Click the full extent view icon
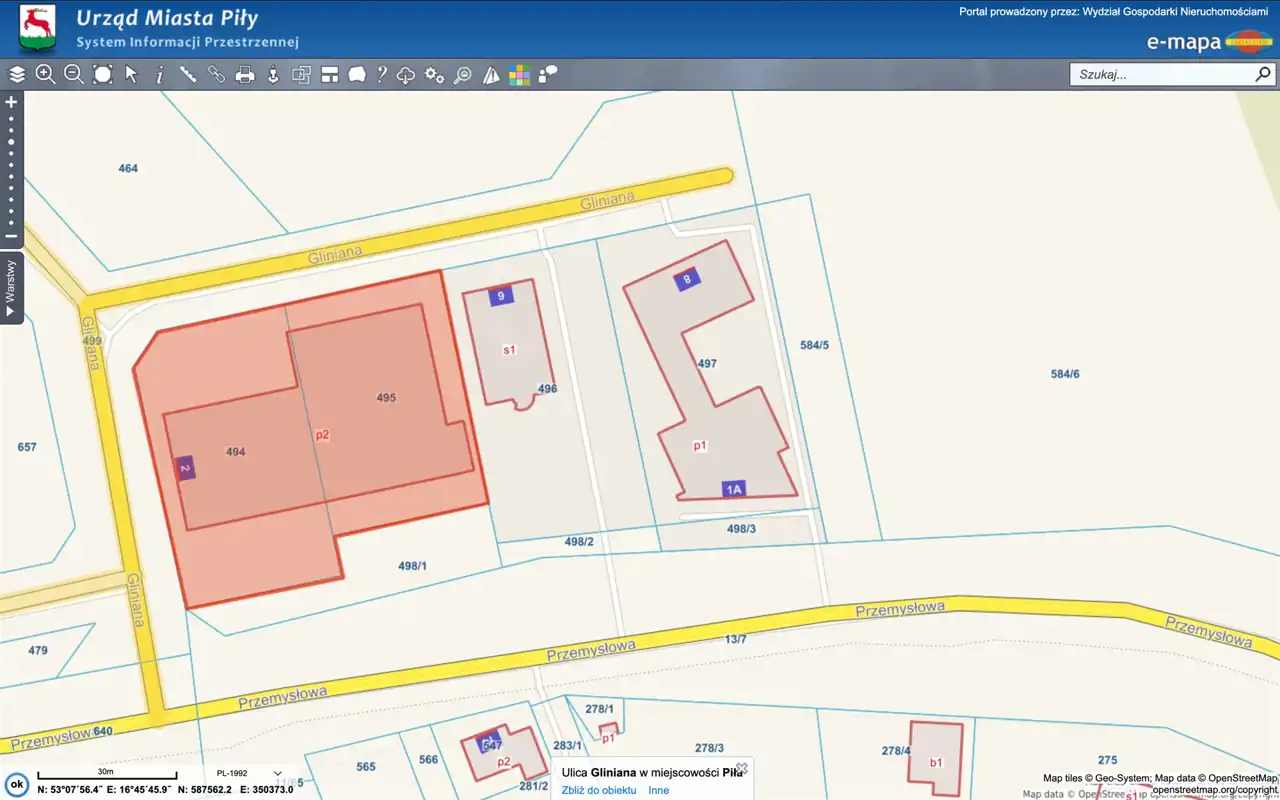Screen dimensions: 1280x800 102,75
